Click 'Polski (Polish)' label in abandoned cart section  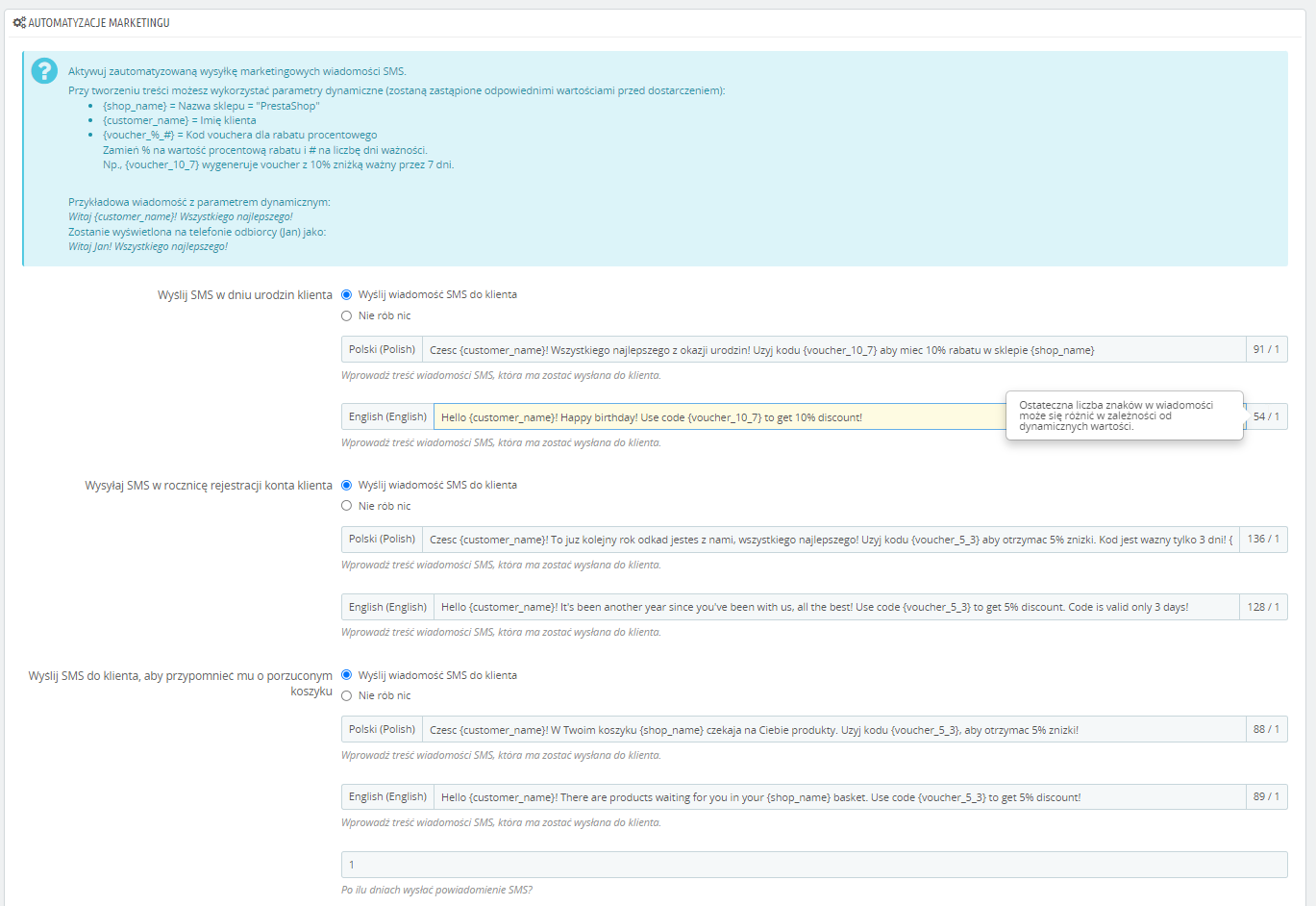[x=383, y=730]
